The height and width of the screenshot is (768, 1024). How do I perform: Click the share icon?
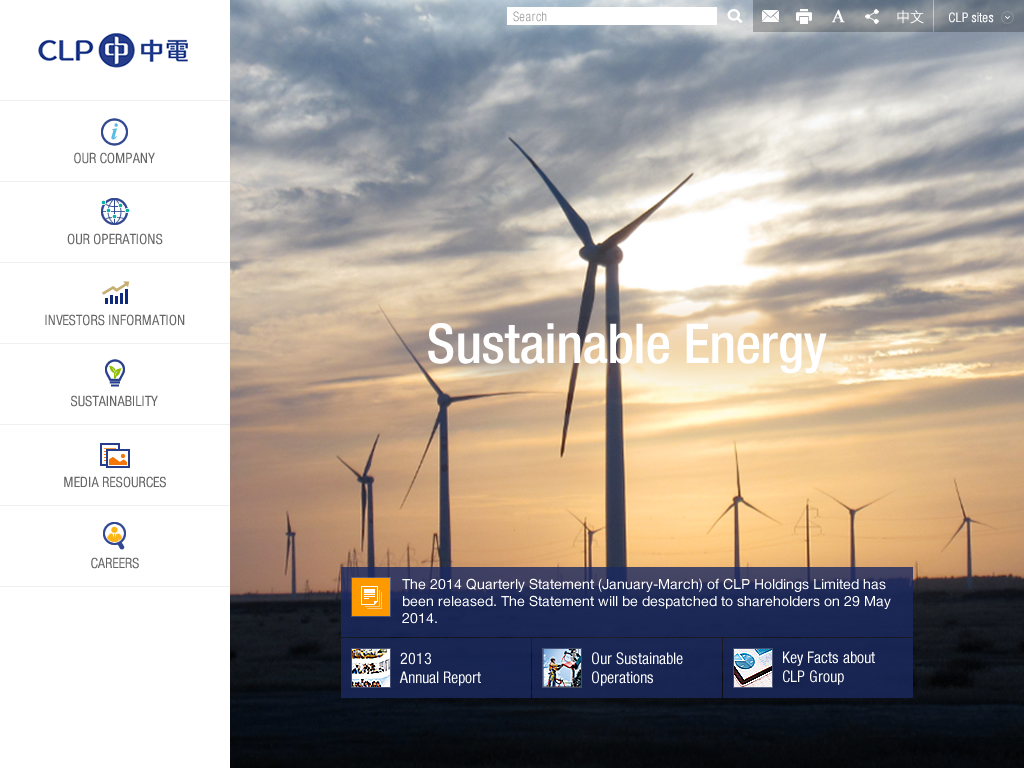pos(872,16)
